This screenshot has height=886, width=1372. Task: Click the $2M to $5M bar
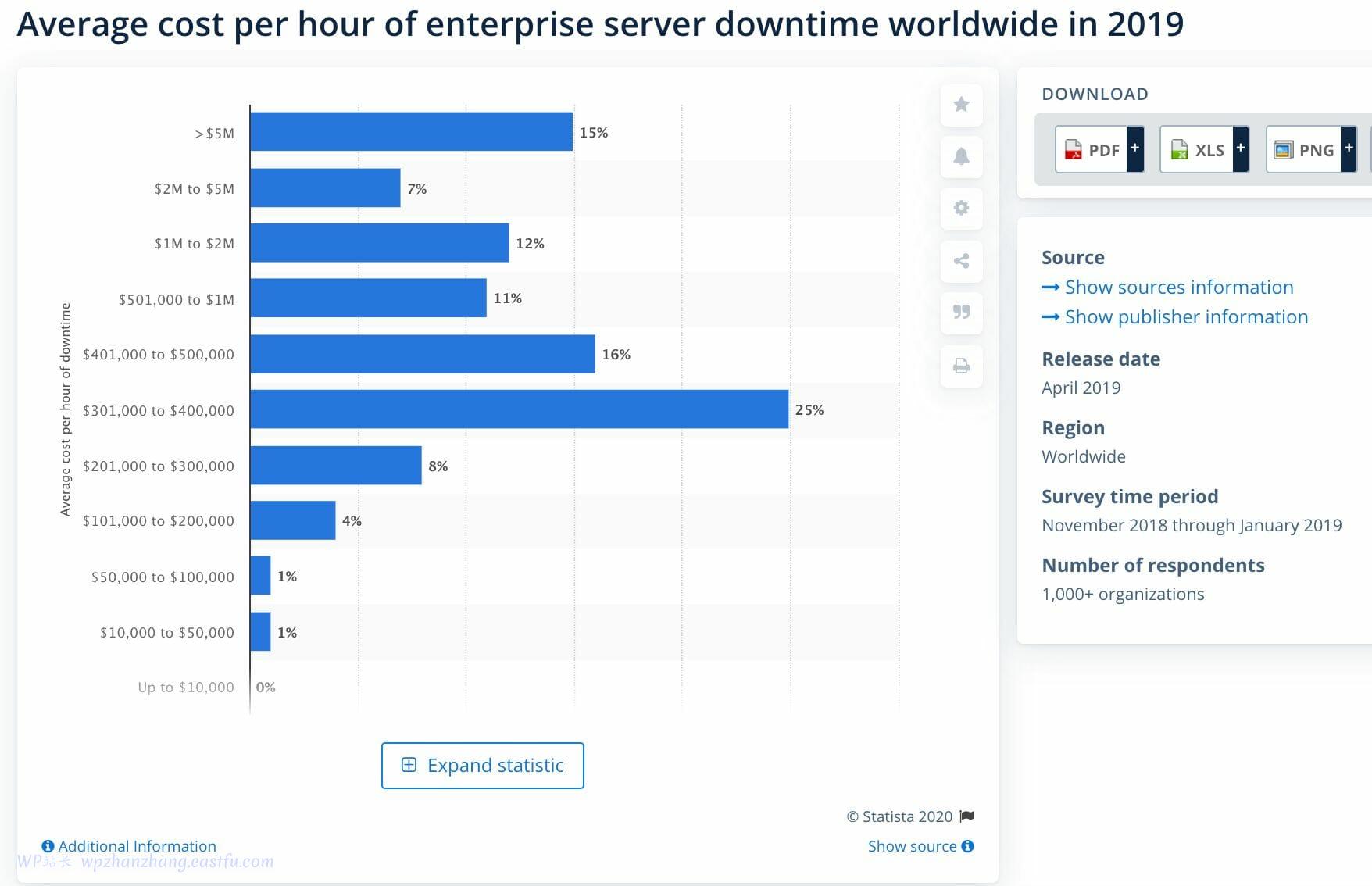click(325, 188)
